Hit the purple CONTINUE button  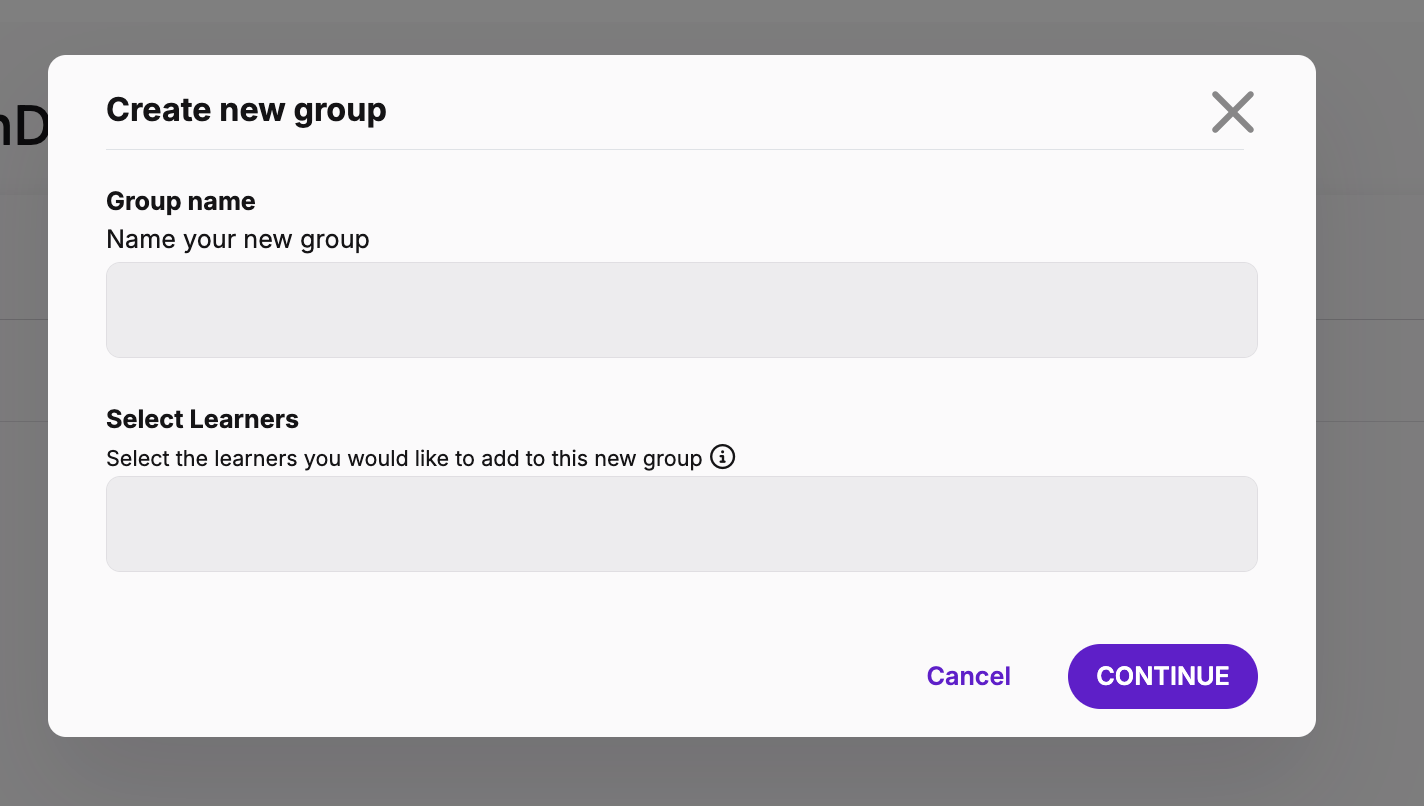1162,676
